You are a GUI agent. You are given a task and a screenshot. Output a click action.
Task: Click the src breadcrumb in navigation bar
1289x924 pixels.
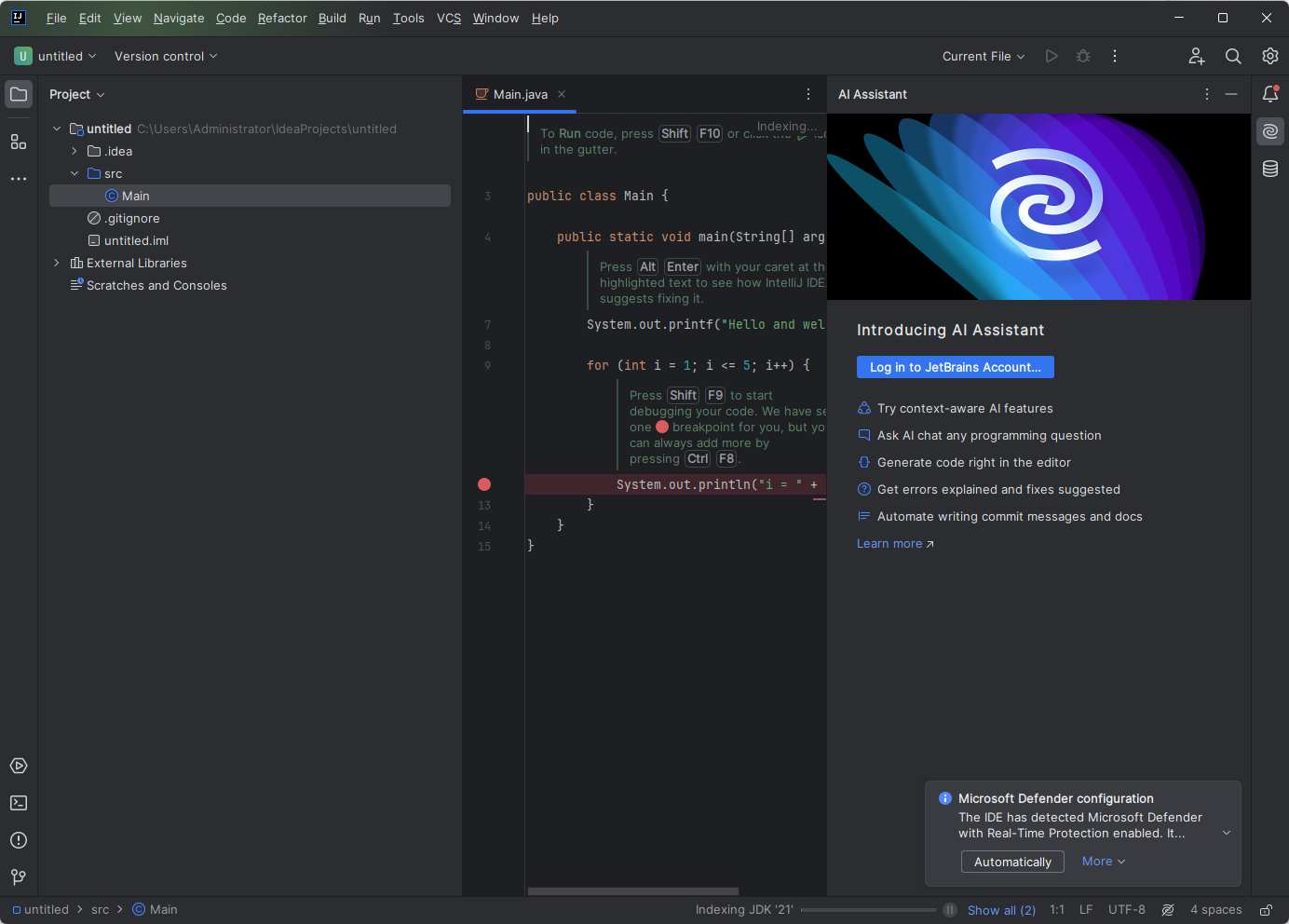(101, 910)
